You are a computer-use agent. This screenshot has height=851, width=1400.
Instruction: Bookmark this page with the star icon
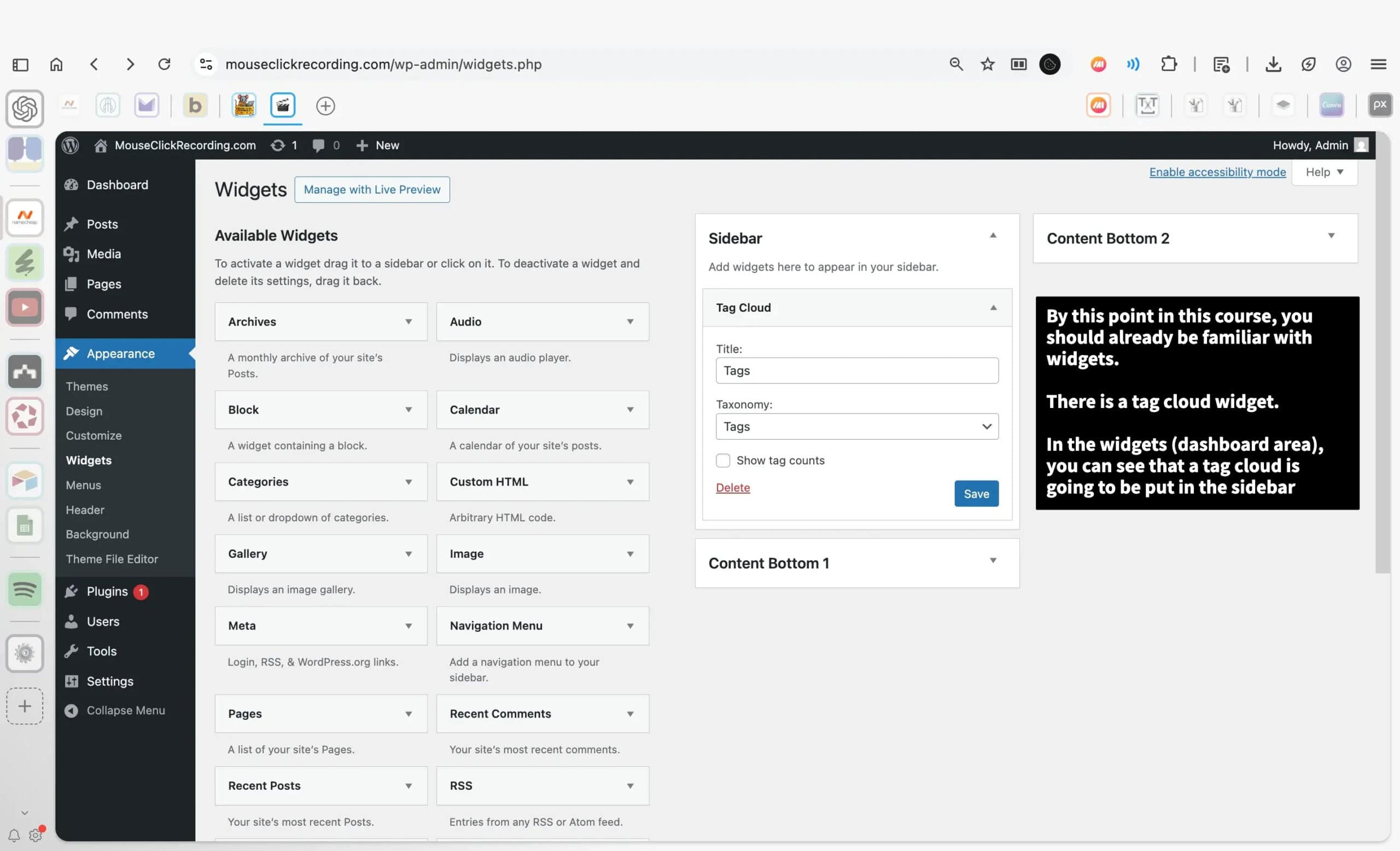[x=988, y=64]
